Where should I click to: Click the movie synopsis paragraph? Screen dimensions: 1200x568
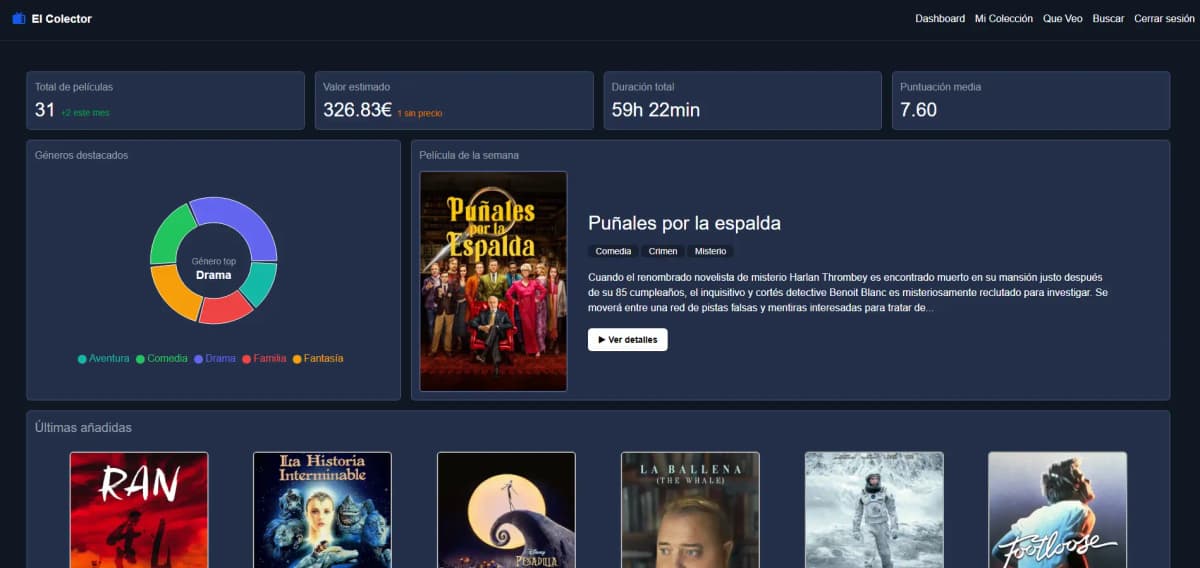tap(848, 292)
